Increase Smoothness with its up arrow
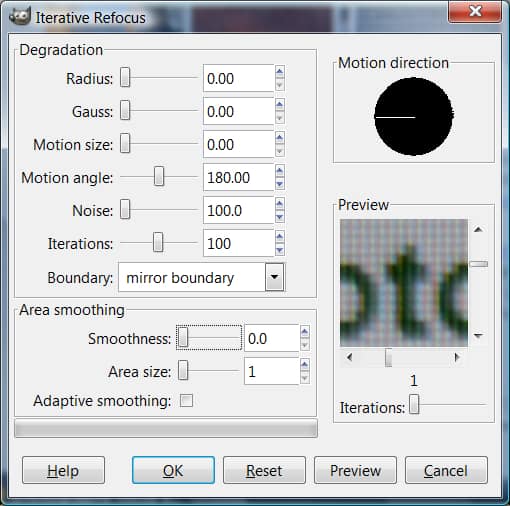 pos(305,332)
